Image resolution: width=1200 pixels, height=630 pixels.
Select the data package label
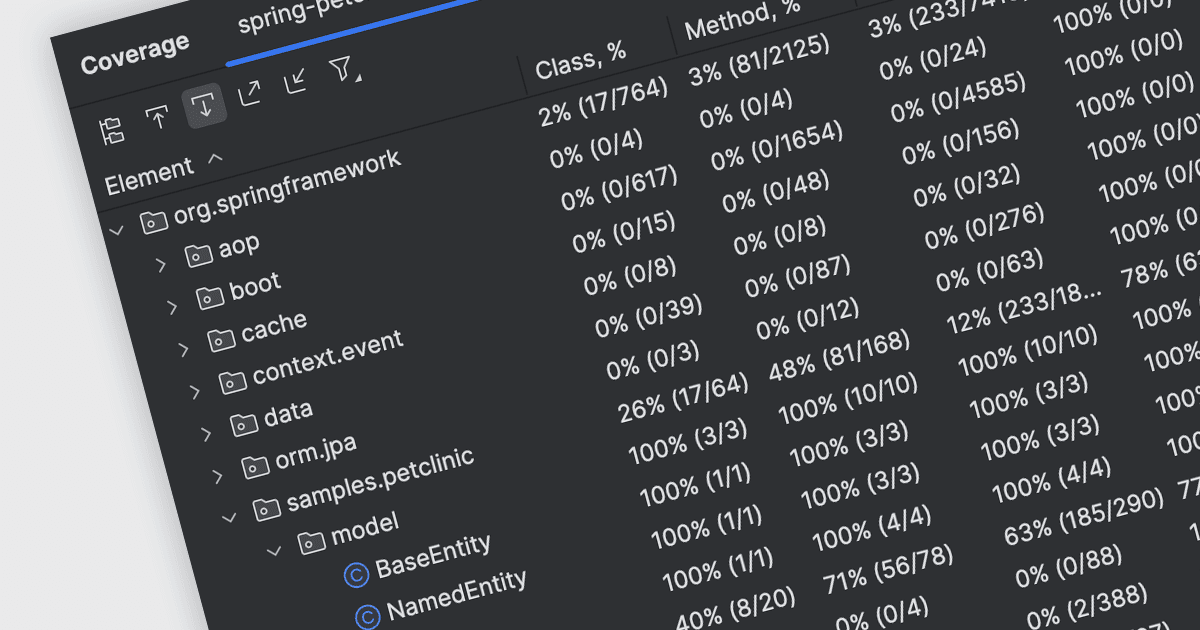(288, 414)
